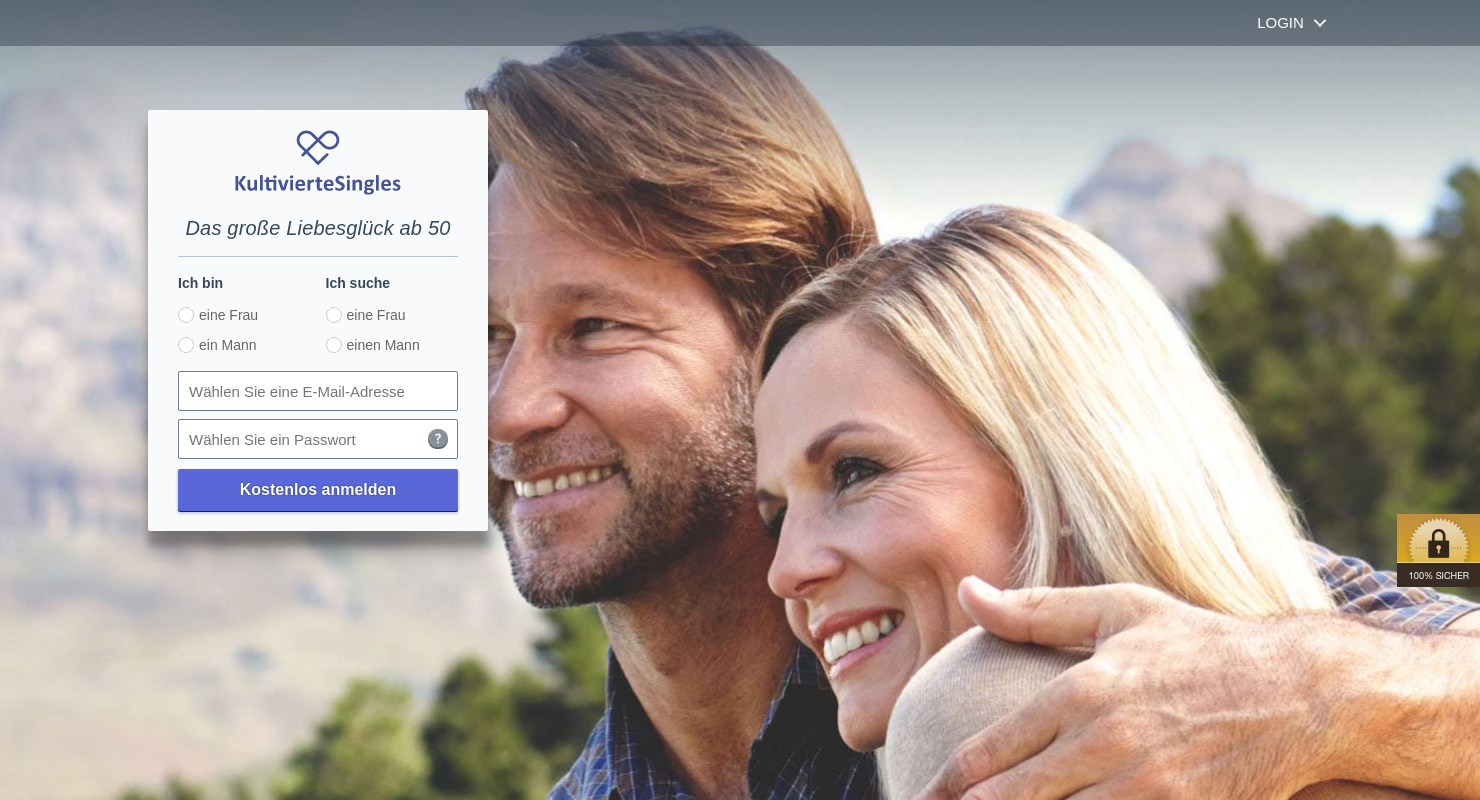This screenshot has height=800, width=1480.
Task: Click the '100% SICHER' label
Action: click(x=1438, y=576)
